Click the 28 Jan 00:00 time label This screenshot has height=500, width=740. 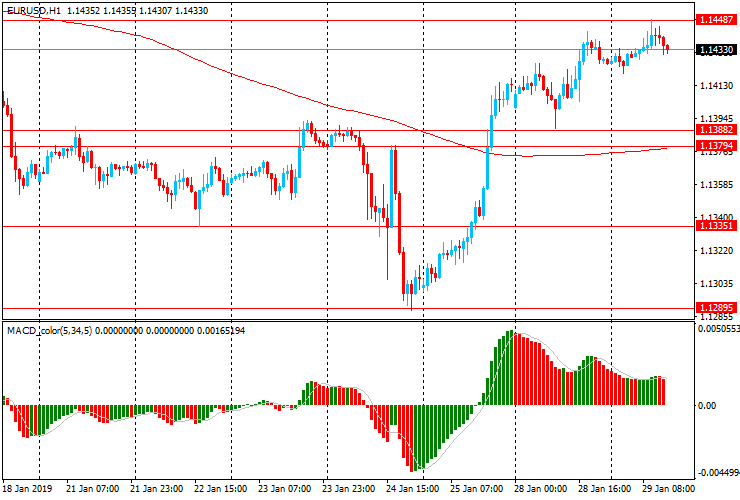tap(541, 488)
